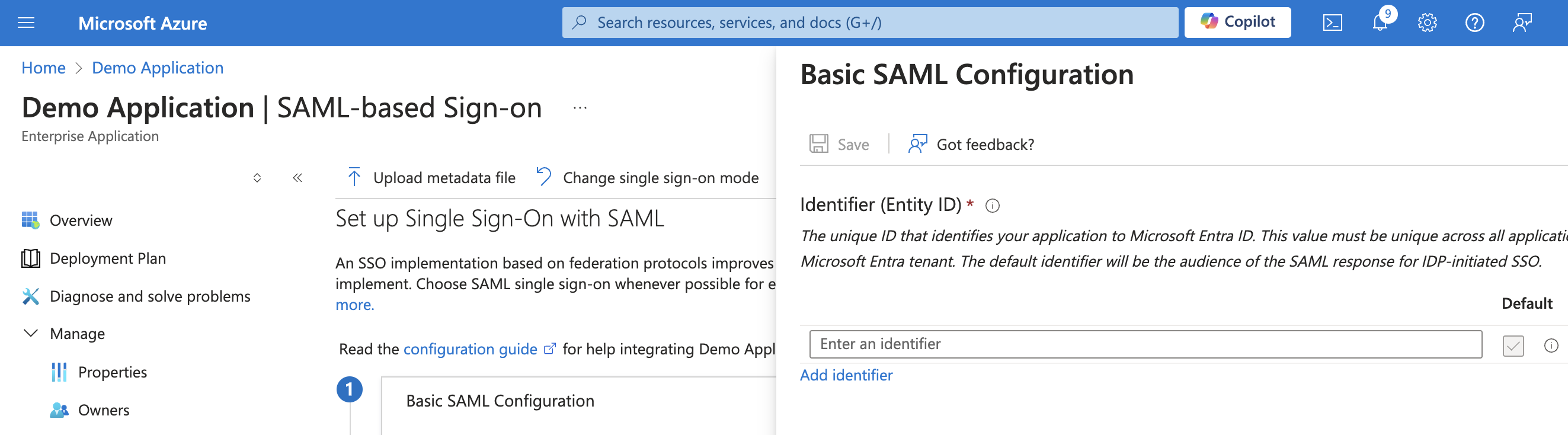Click the Overview grid icon
Viewport: 1568px width, 435px height.
30,220
